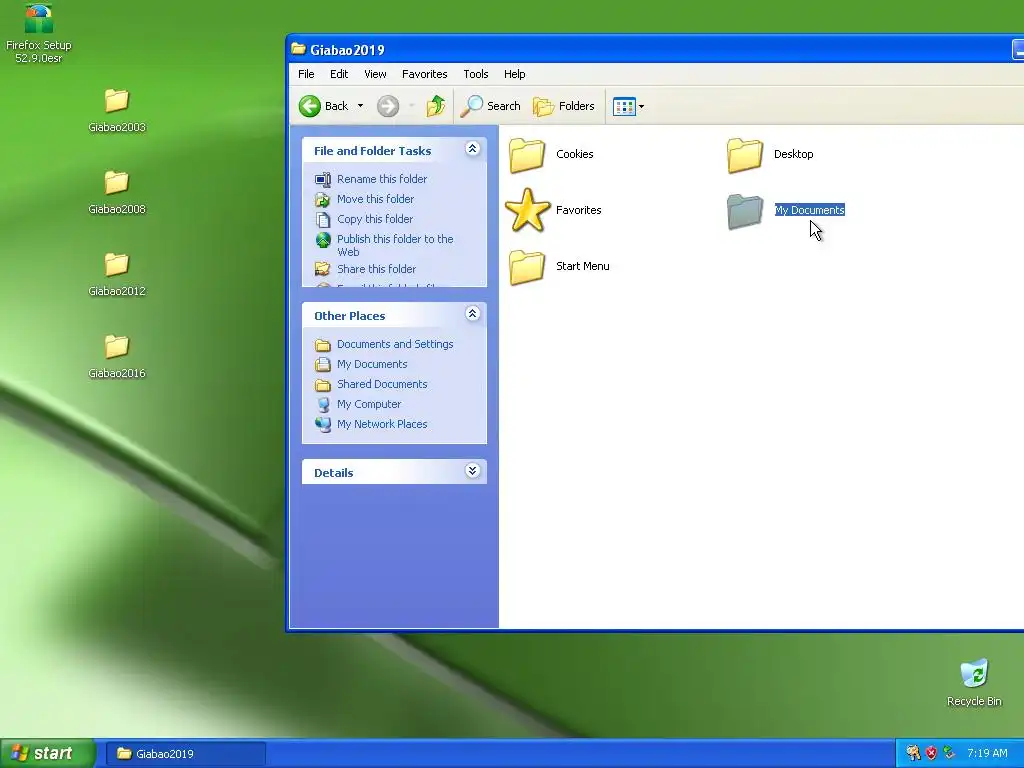
Task: Open the Help menu
Action: click(515, 74)
